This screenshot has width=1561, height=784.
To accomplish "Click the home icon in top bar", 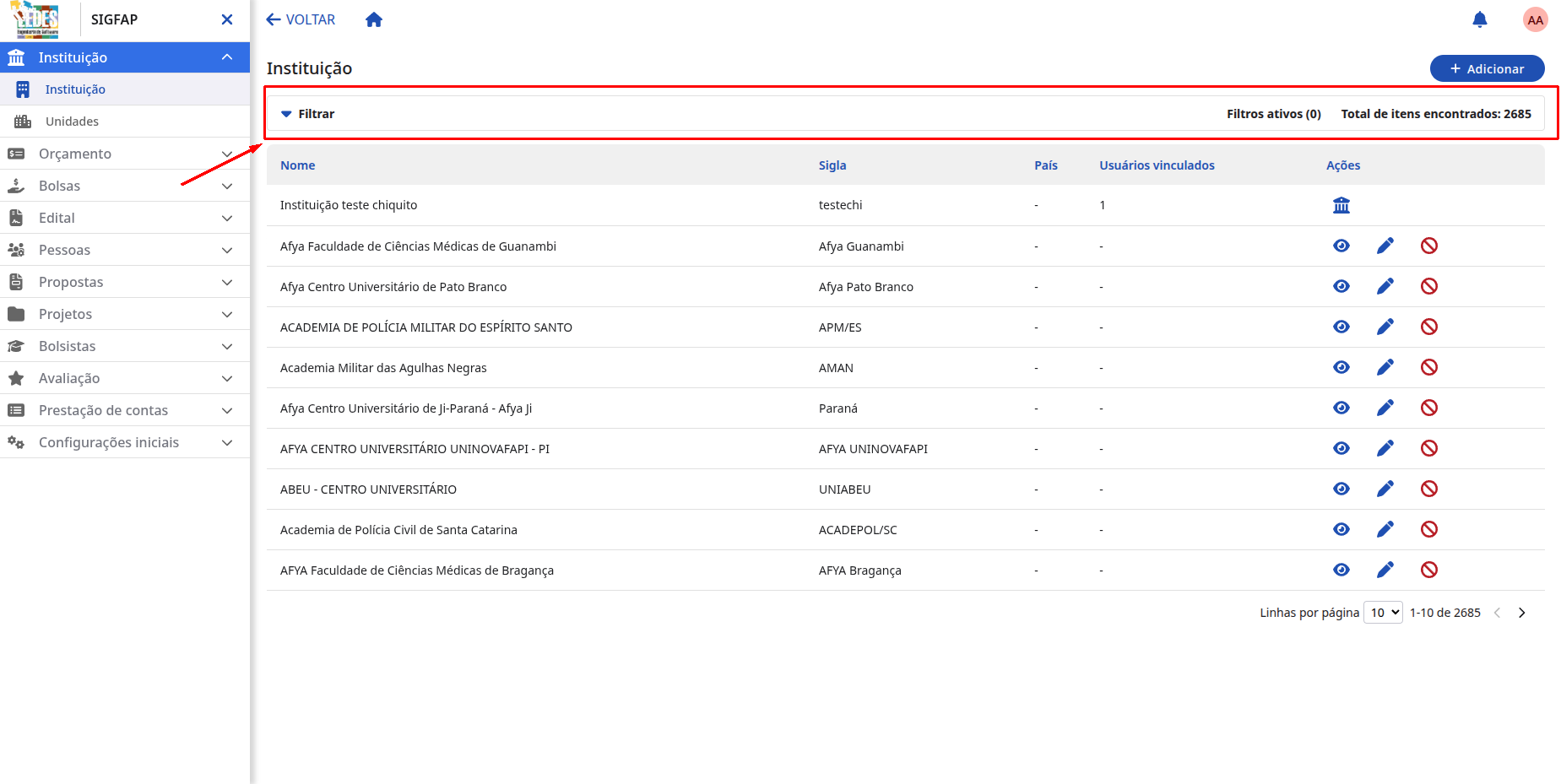I will coord(374,19).
